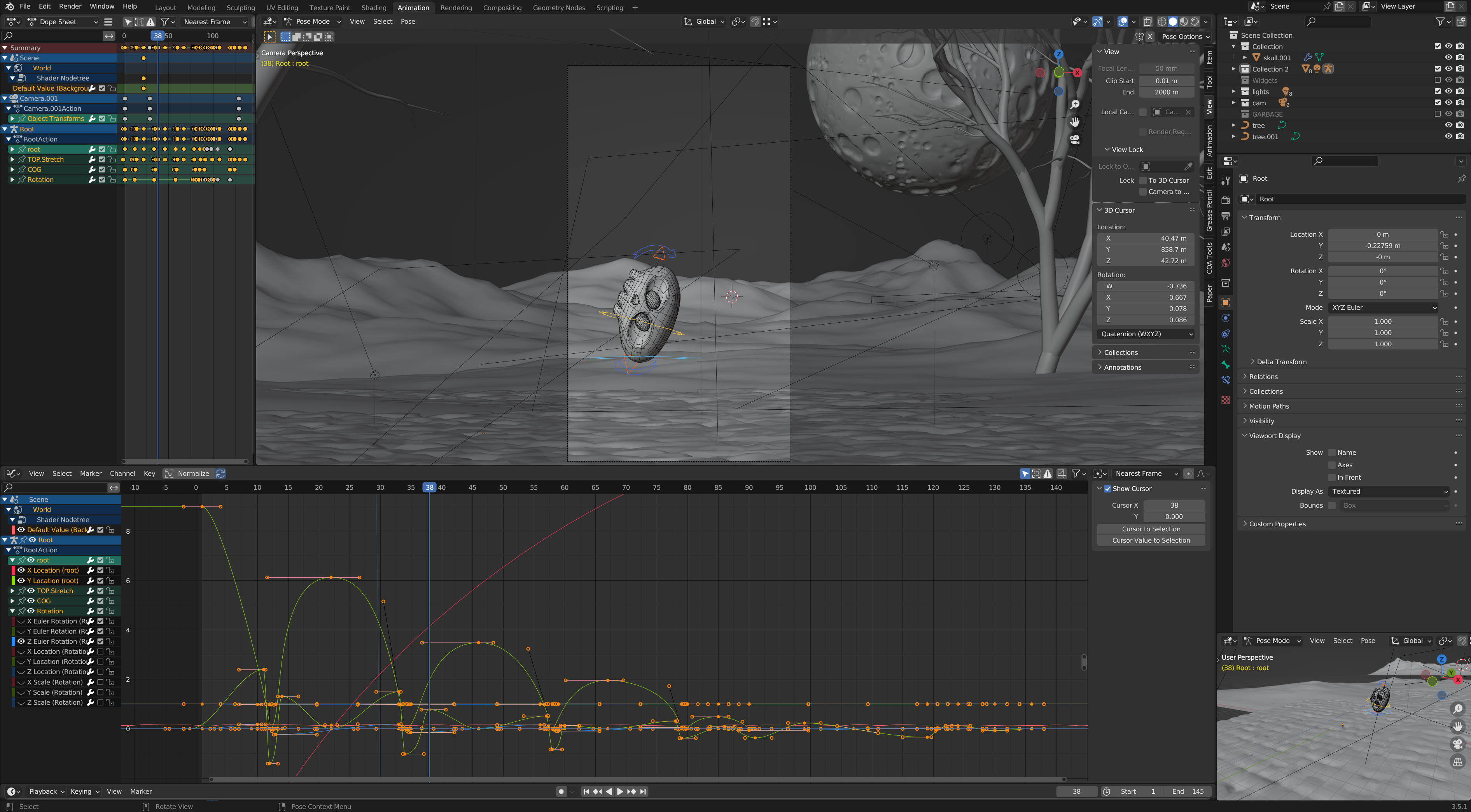Pin the Root properties context

tap(1461, 179)
